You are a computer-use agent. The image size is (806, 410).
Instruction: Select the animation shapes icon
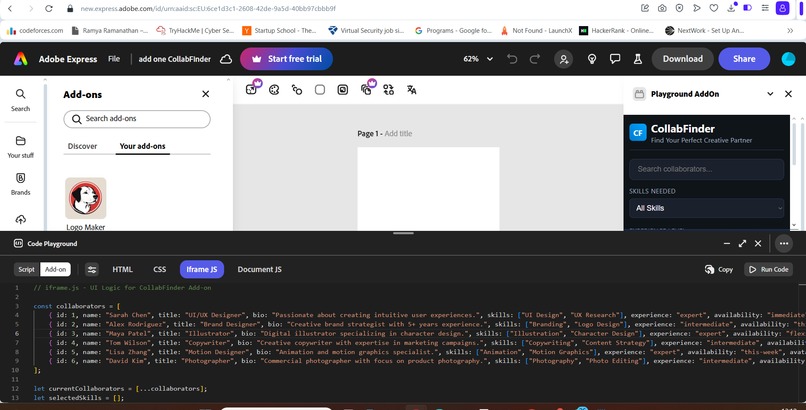pos(297,90)
